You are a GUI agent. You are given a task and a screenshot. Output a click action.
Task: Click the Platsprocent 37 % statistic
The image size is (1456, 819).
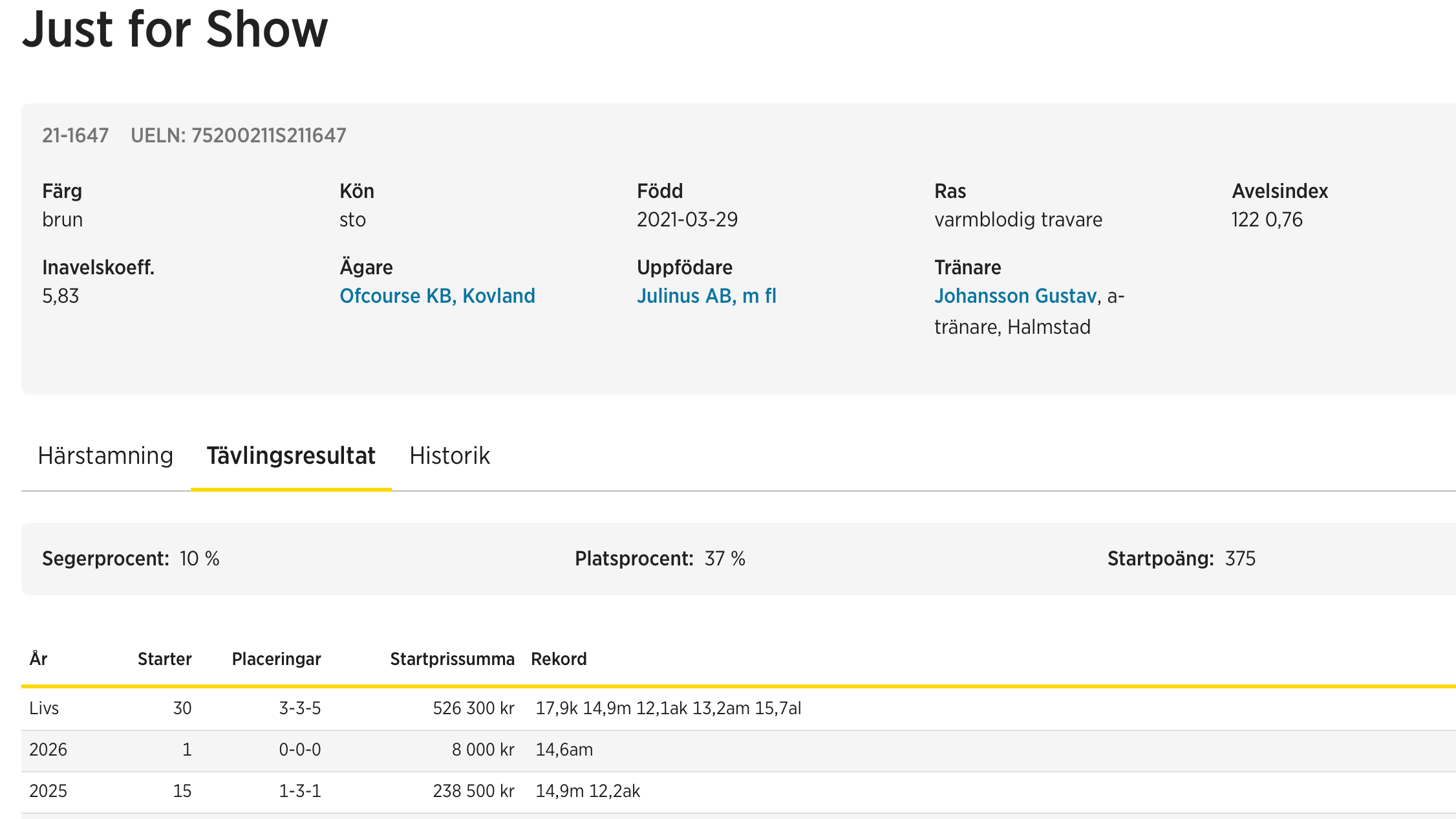(x=659, y=559)
